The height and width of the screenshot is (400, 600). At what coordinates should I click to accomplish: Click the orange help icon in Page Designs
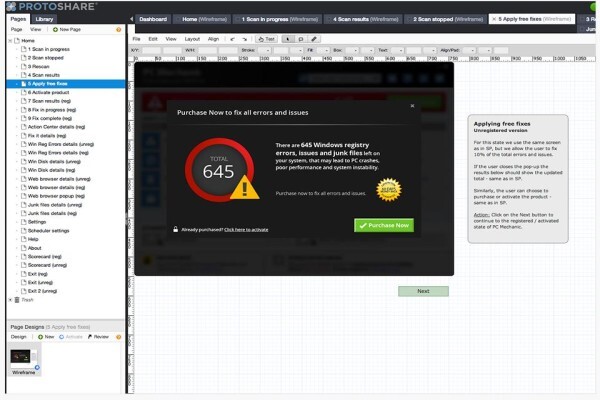pyautogui.click(x=119, y=337)
